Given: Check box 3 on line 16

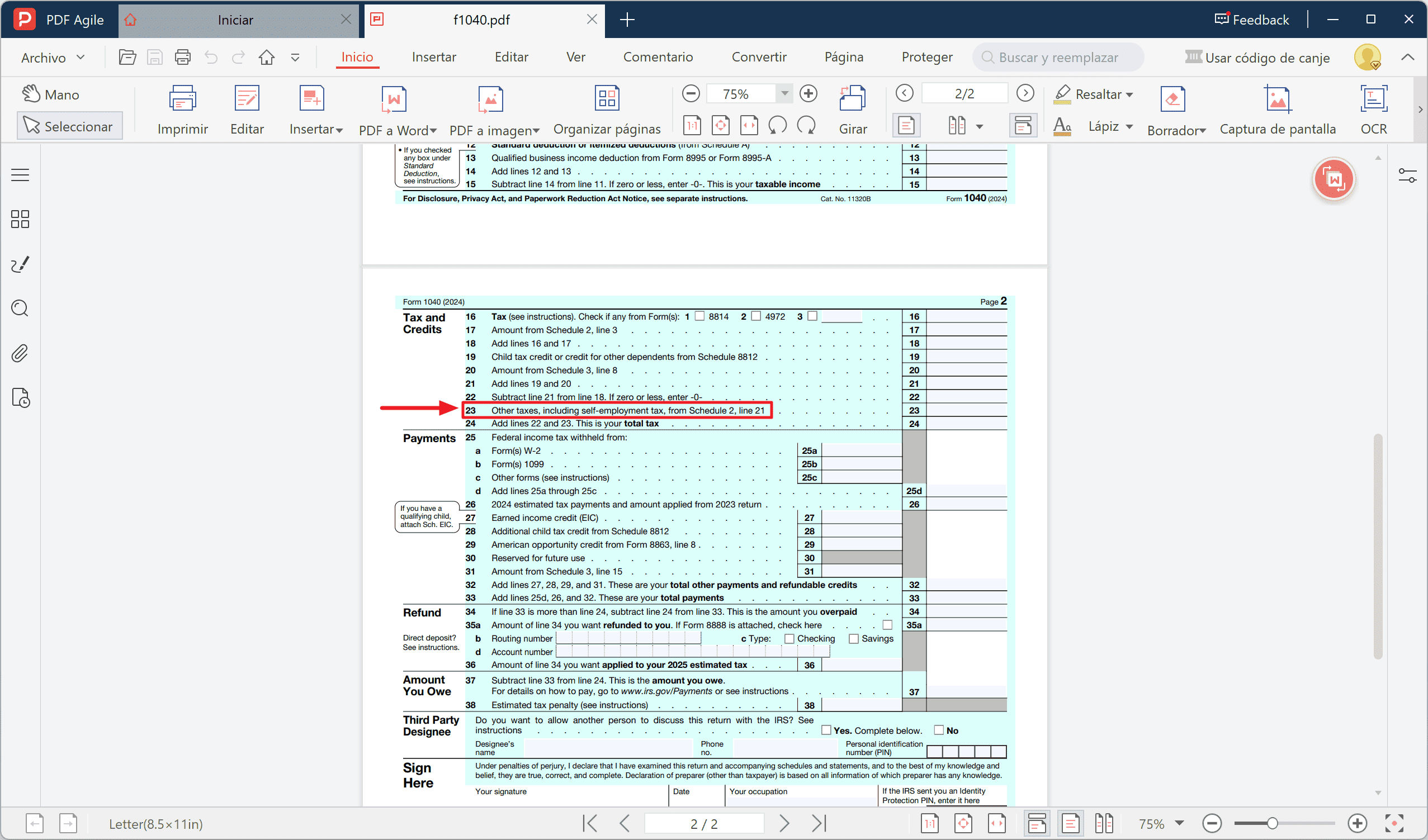Looking at the screenshot, I should click(812, 316).
